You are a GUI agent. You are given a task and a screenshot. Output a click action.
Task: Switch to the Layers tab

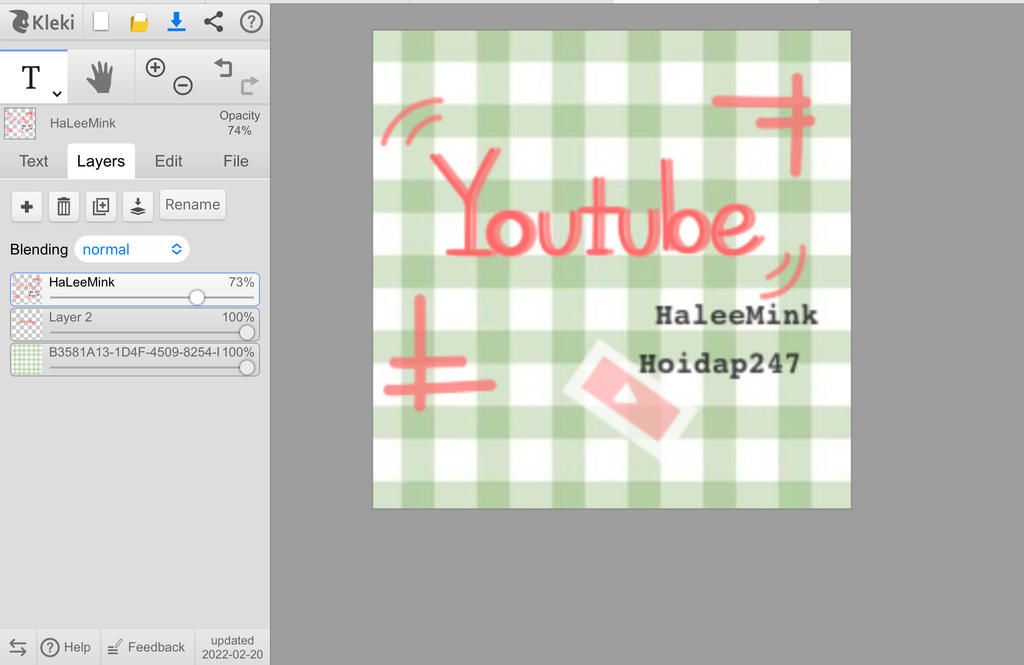tap(101, 161)
